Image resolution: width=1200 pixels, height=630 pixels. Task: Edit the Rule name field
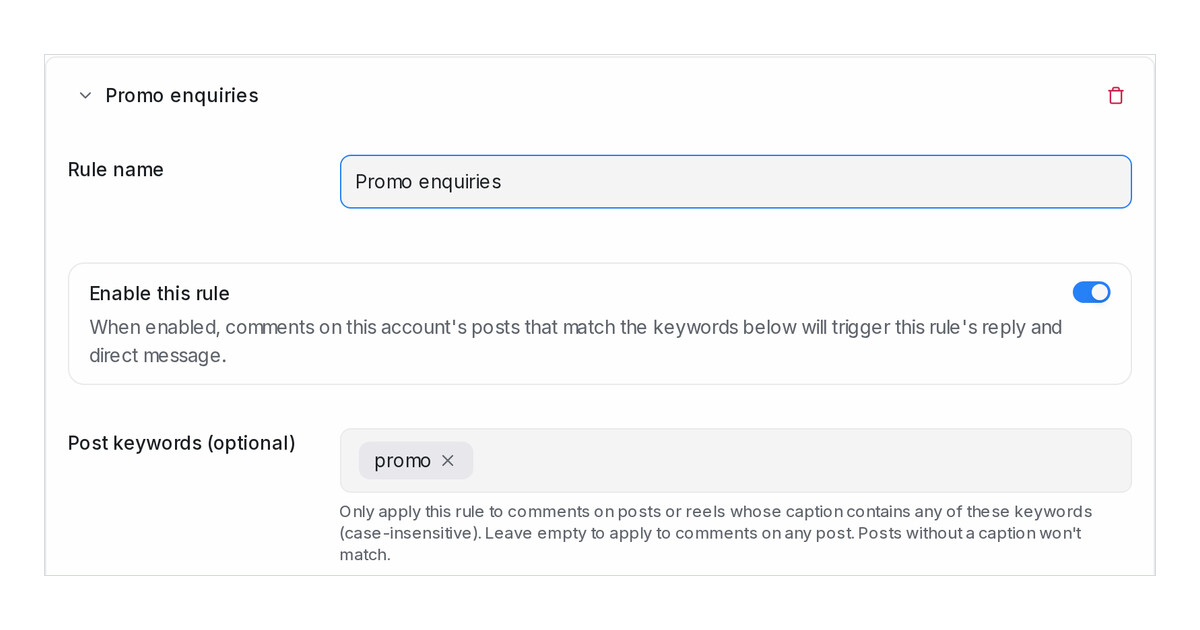(x=736, y=182)
